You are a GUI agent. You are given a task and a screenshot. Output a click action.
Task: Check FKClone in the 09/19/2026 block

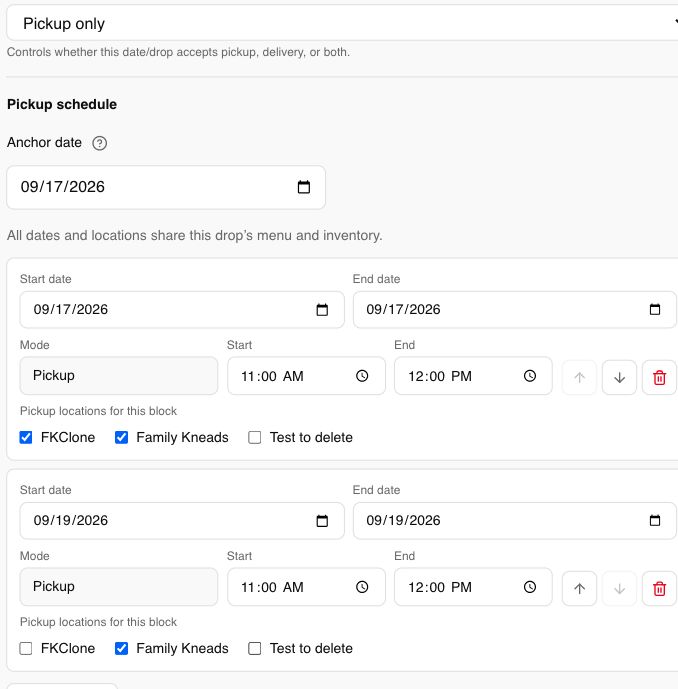(x=26, y=649)
